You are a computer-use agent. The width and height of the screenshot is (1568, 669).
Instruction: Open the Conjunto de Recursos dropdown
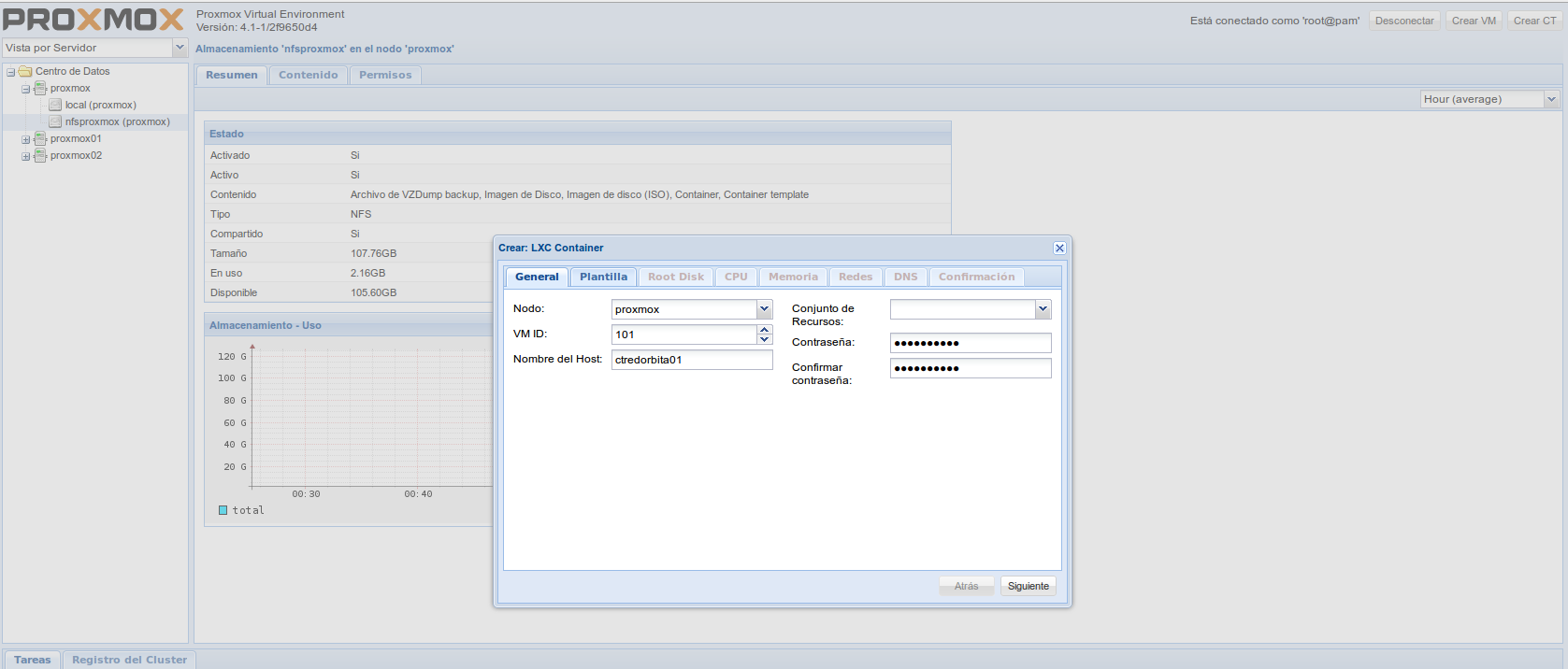1043,309
